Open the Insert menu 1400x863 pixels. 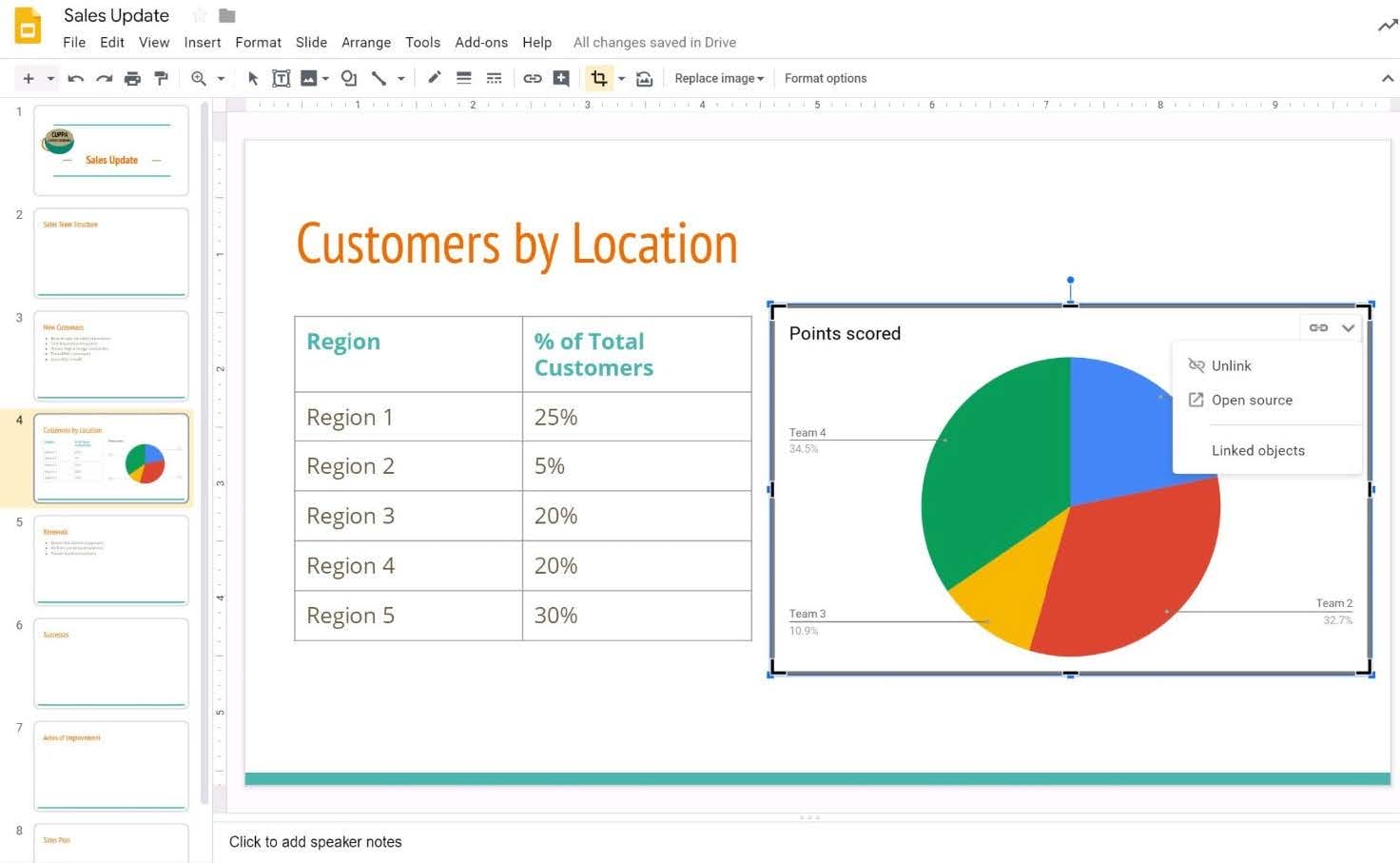tap(203, 42)
